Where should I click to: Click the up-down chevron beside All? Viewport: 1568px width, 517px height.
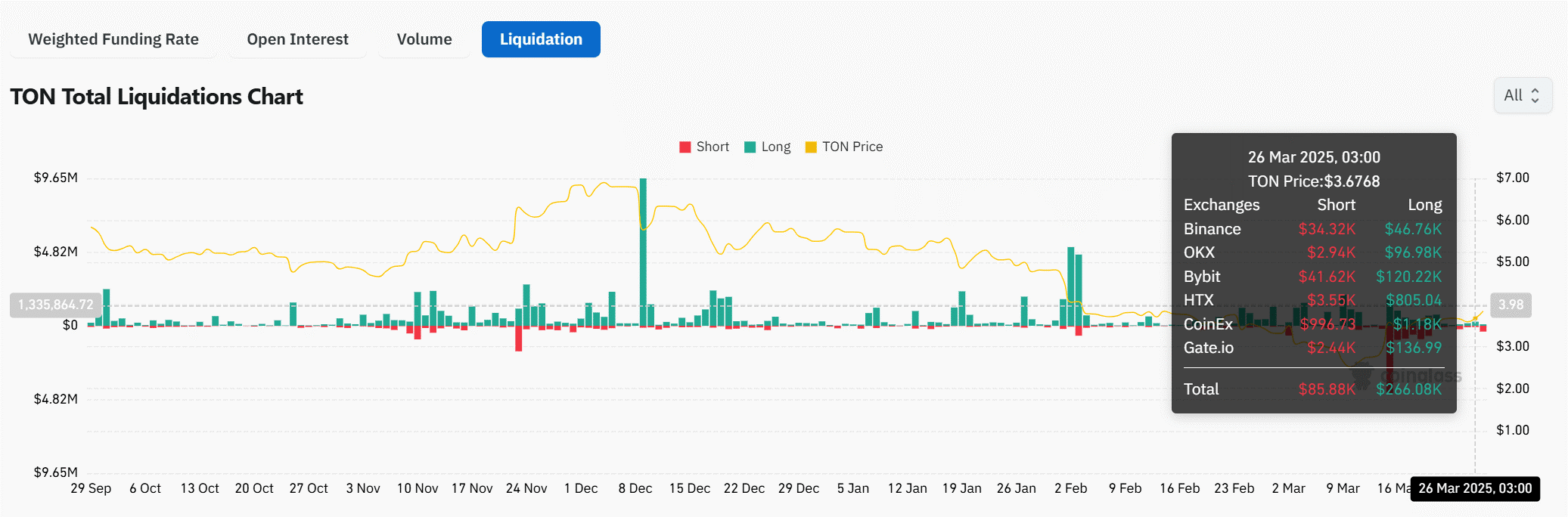point(1535,95)
